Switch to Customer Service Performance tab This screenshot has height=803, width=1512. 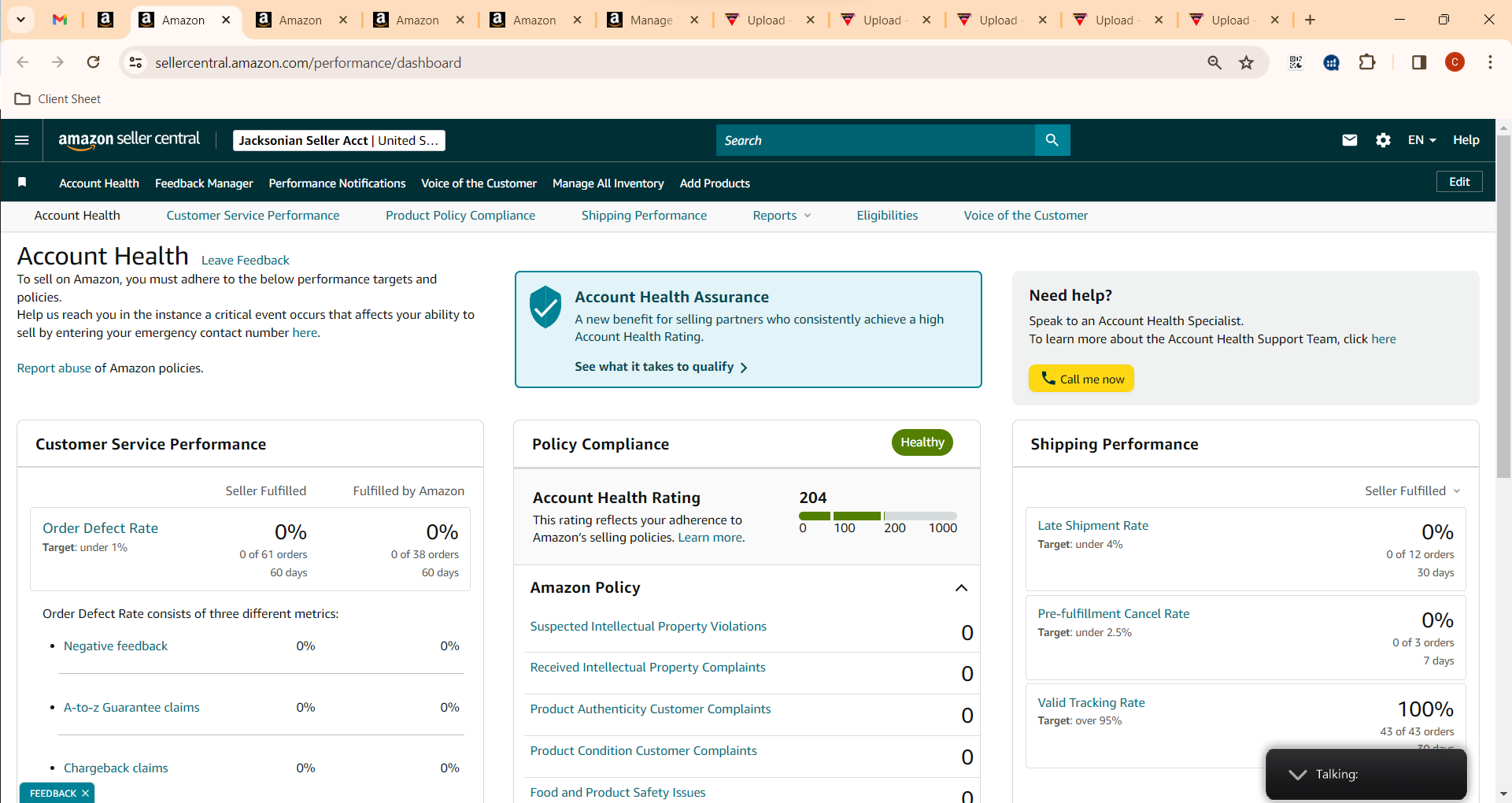pos(253,216)
